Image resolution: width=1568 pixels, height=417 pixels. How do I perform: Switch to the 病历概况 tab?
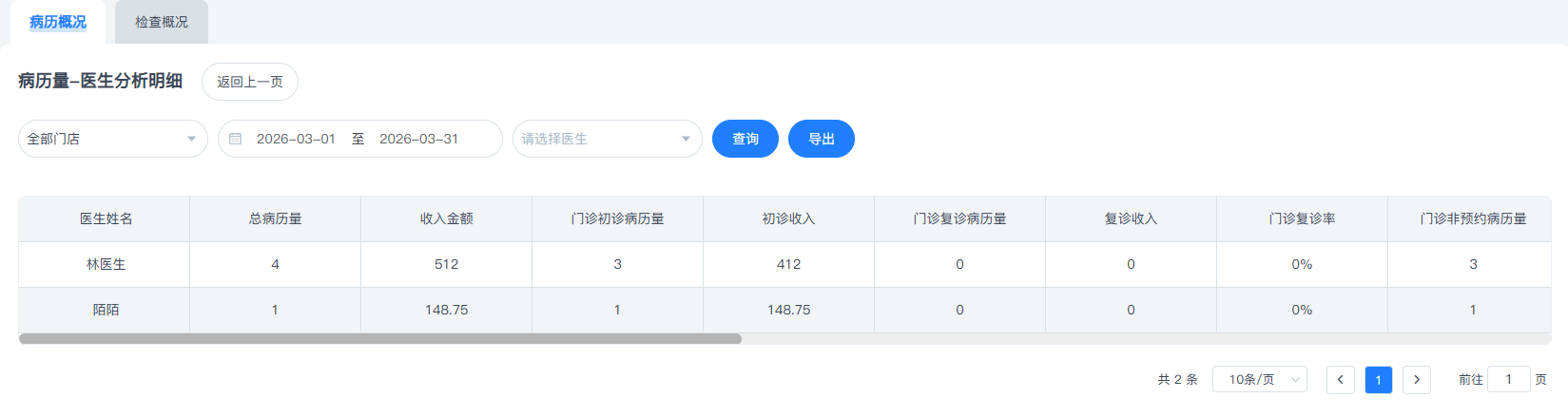click(57, 22)
